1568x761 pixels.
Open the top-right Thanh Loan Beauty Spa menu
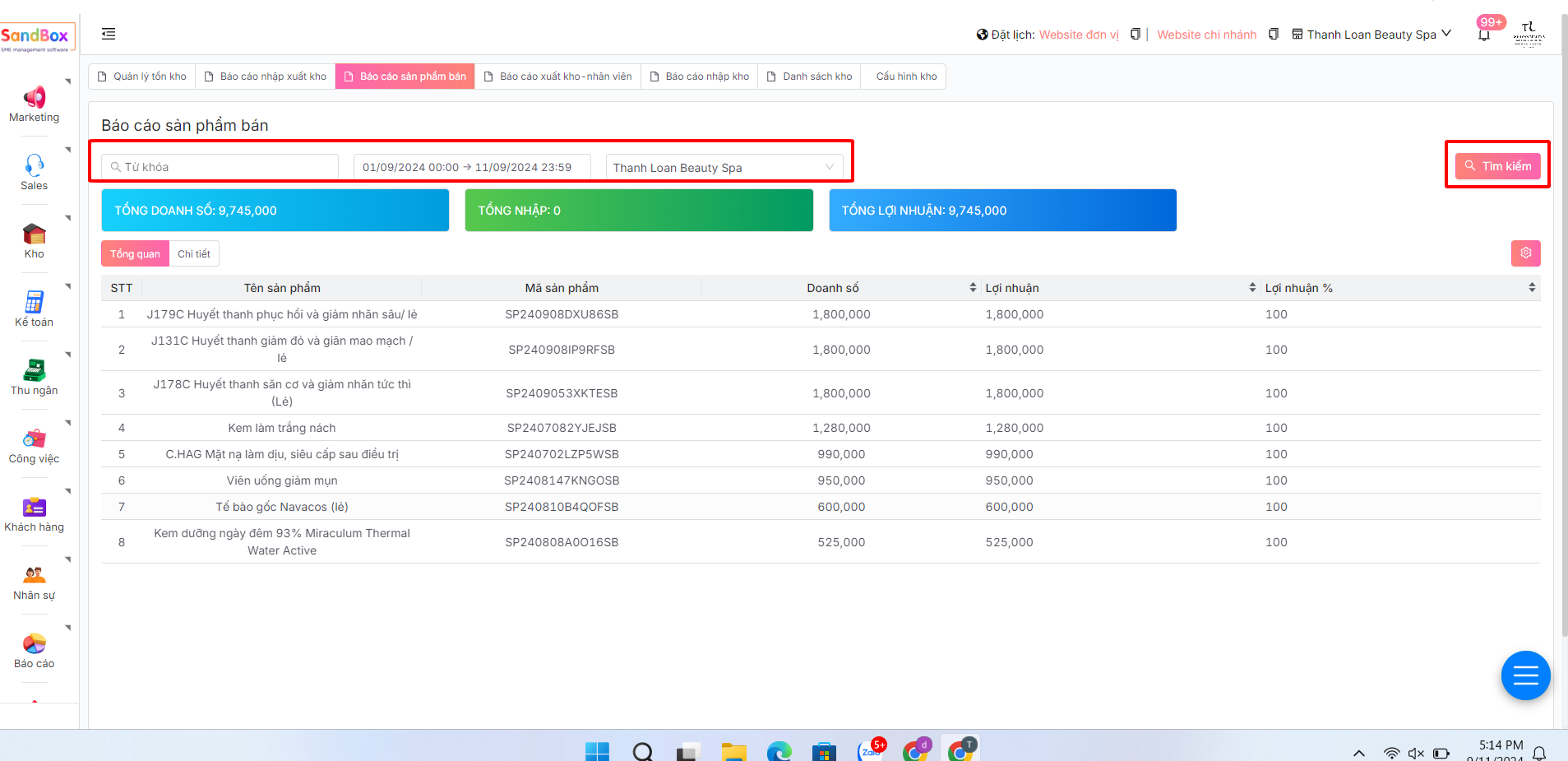1371,35
